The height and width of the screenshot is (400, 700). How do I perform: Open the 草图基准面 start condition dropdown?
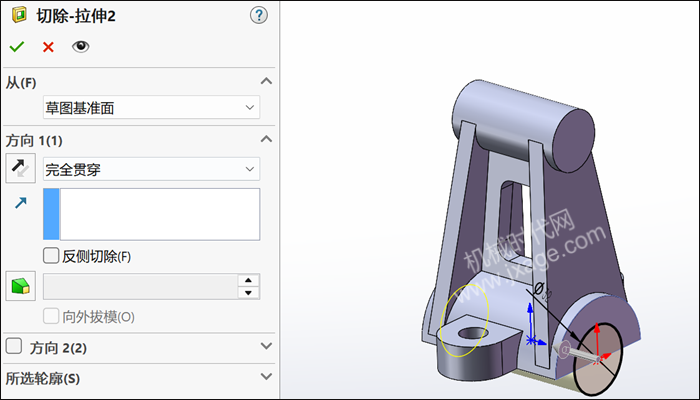(x=150, y=107)
